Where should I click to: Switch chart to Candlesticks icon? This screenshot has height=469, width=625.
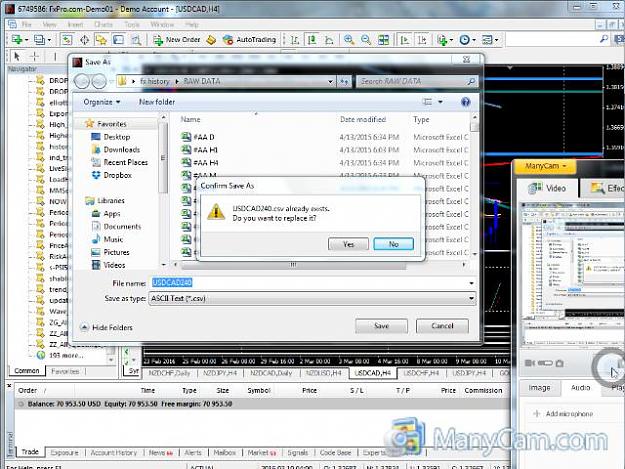(312, 39)
